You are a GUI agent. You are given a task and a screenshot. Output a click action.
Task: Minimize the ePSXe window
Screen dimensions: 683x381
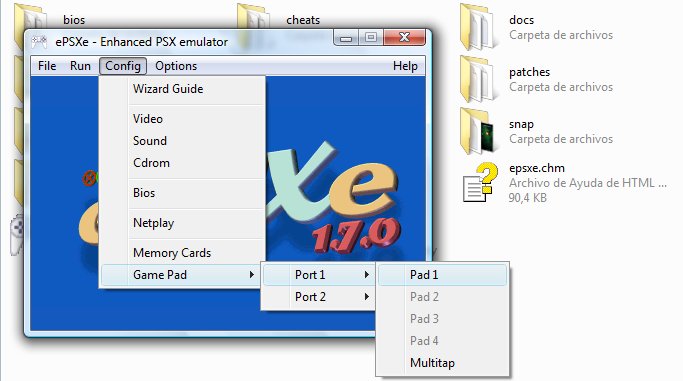346,37
